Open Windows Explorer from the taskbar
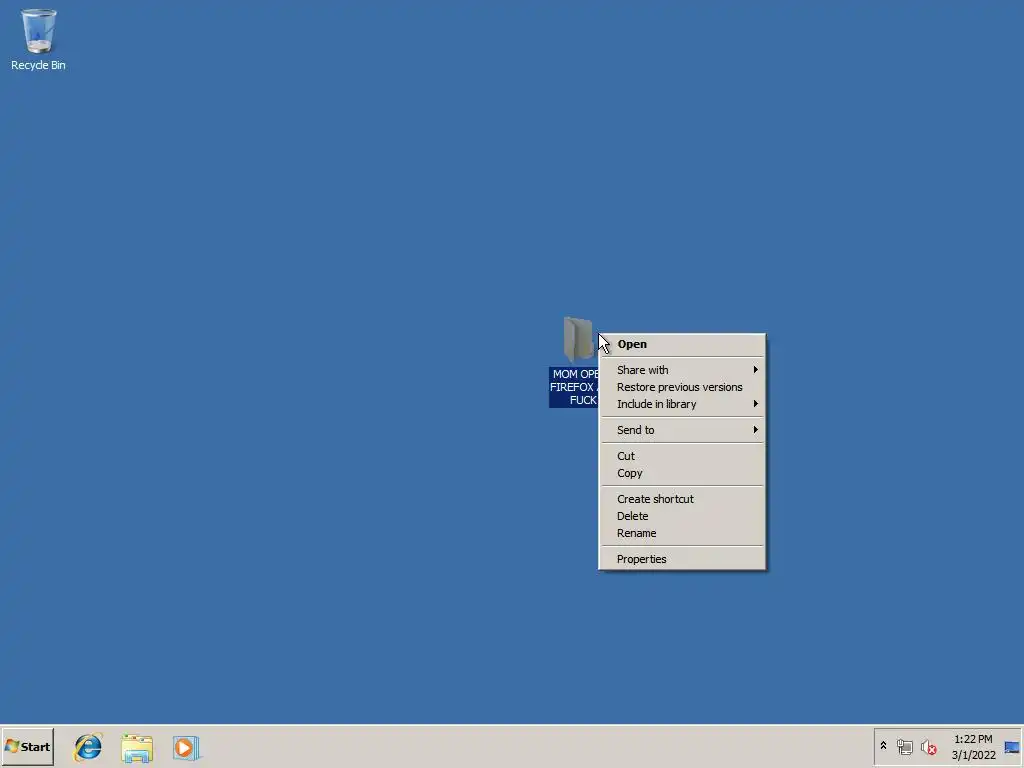 point(136,748)
